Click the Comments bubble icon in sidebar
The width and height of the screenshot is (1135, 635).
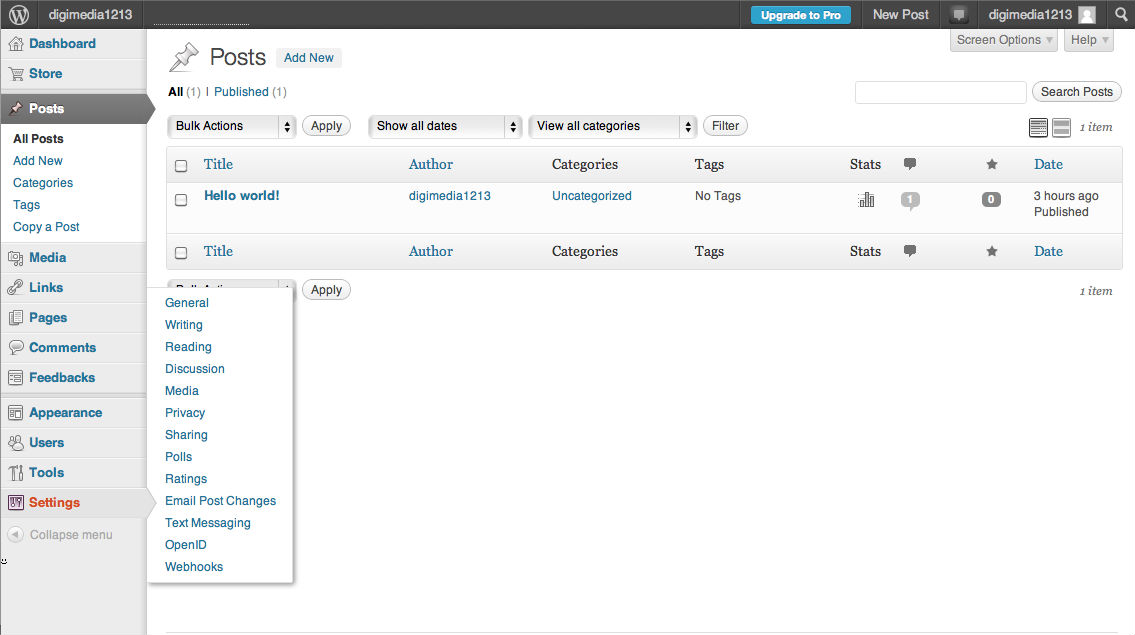tap(16, 348)
